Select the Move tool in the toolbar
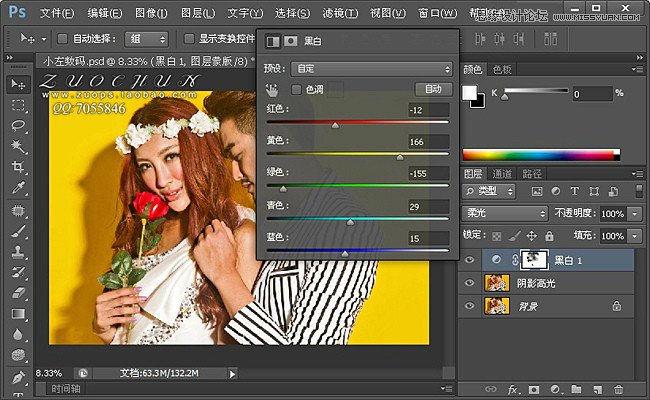The image size is (650, 400). (x=18, y=83)
